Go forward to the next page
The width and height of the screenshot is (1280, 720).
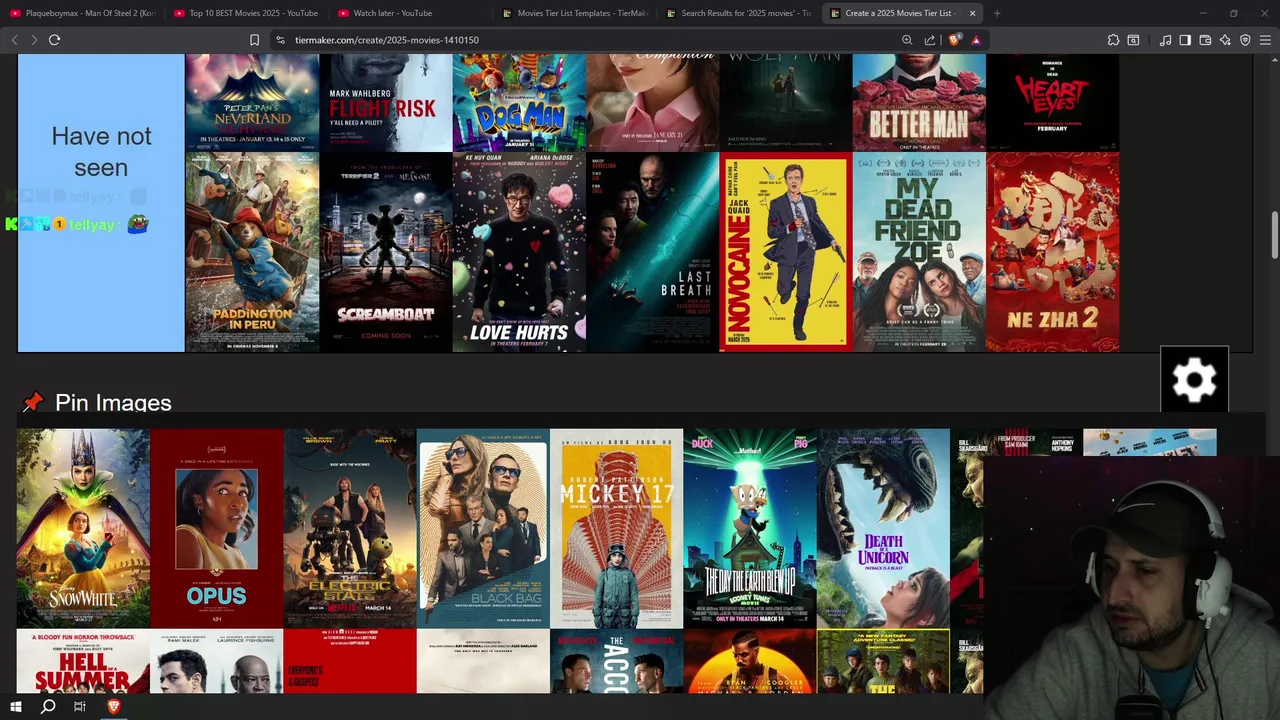pos(34,40)
